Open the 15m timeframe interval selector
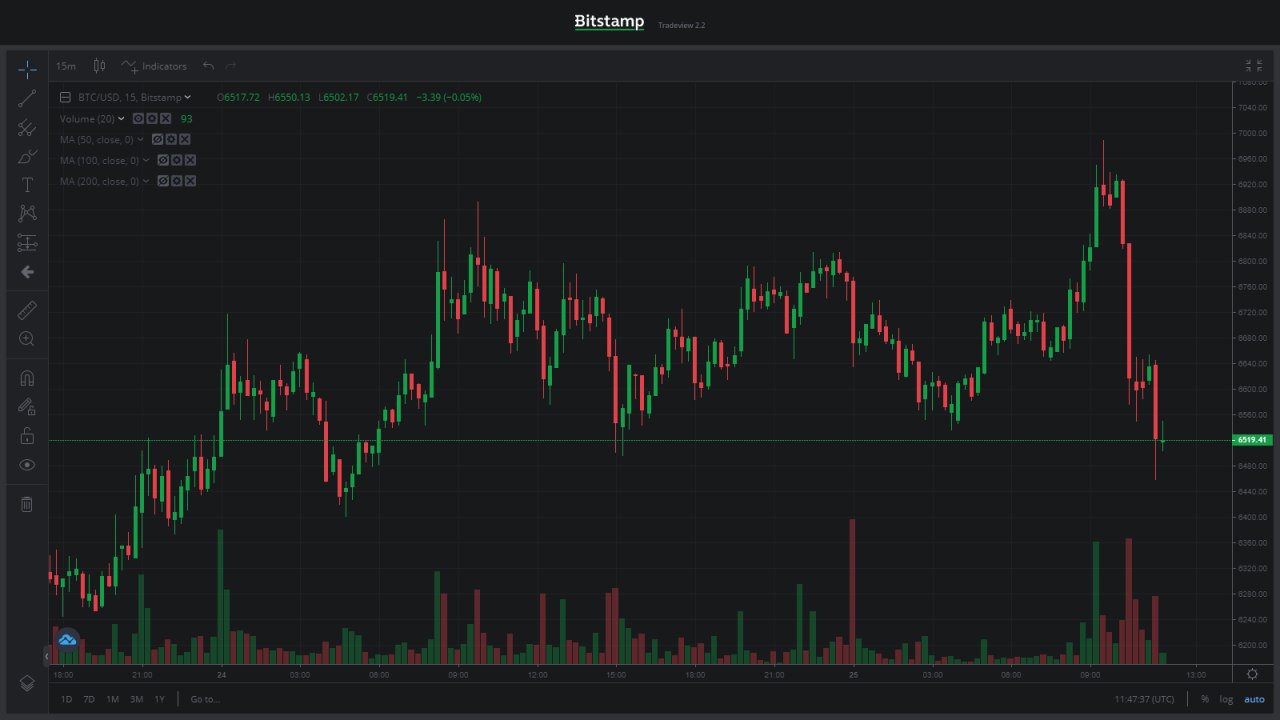The height and width of the screenshot is (720, 1280). click(x=65, y=66)
